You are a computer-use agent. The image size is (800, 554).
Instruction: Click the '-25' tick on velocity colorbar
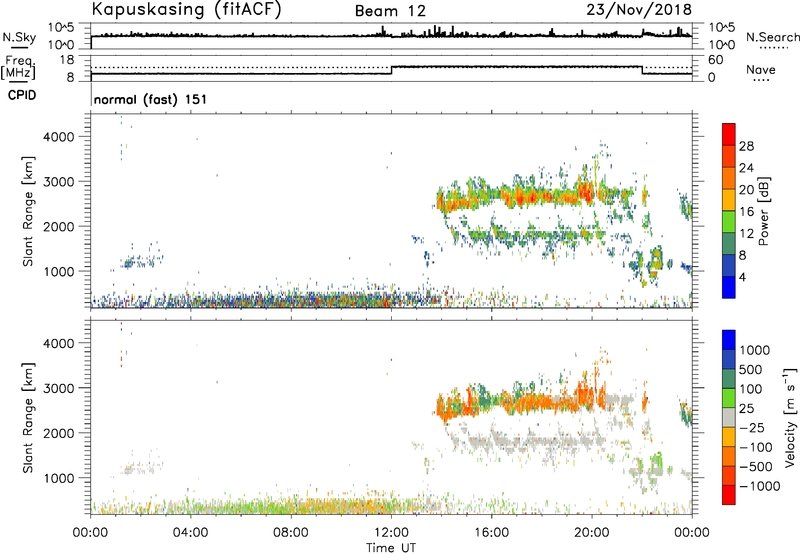point(752,427)
